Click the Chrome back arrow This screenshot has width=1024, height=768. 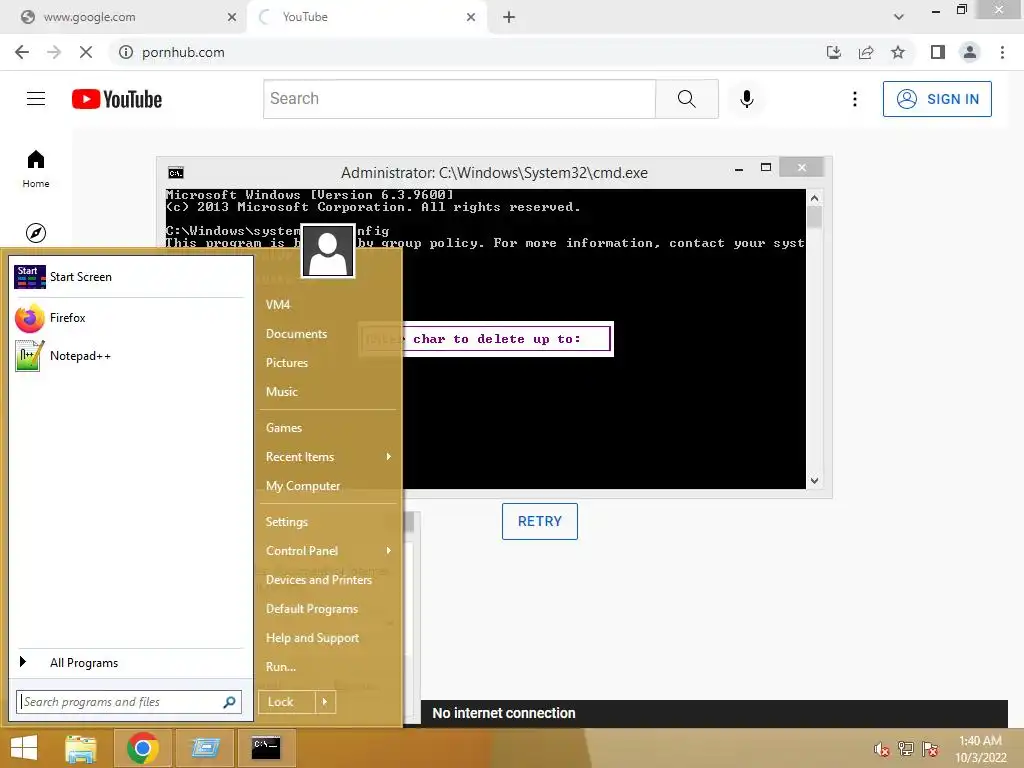[22, 52]
